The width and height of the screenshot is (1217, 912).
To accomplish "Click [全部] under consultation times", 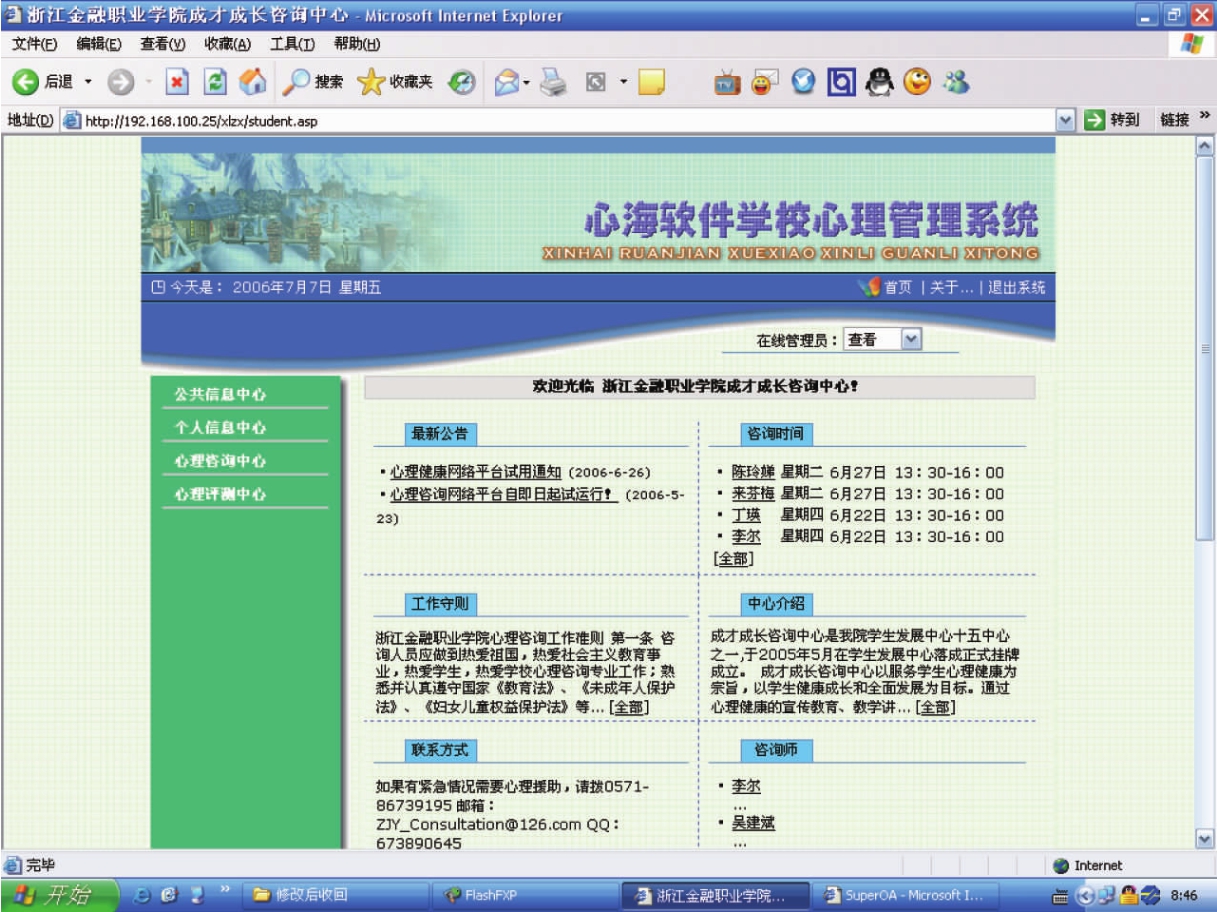I will tap(733, 559).
